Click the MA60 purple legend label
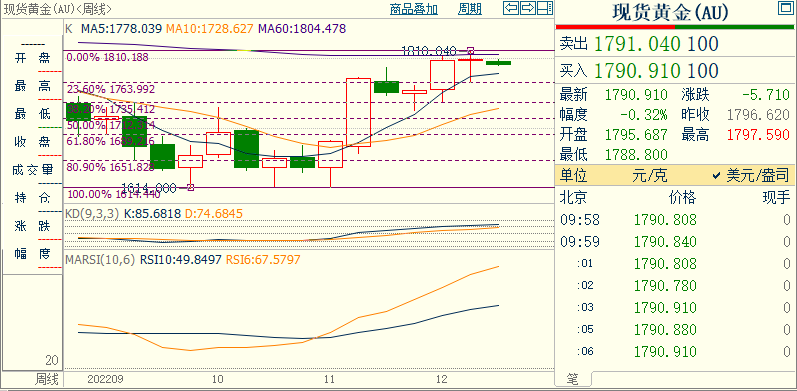This screenshot has width=797, height=391. pyautogui.click(x=302, y=28)
